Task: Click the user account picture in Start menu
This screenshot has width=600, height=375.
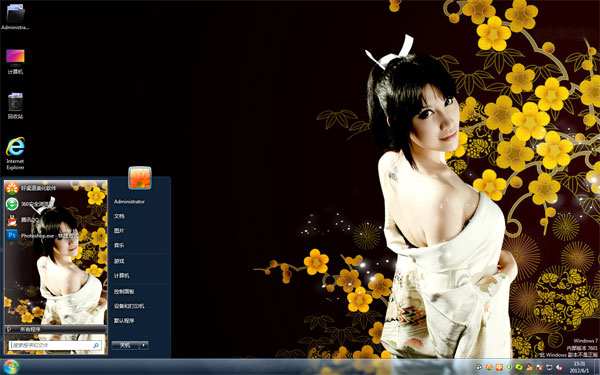Action: (x=140, y=178)
